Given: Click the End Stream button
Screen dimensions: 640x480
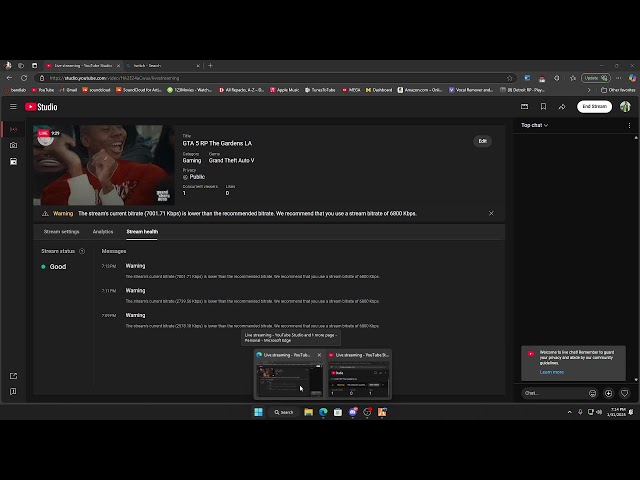Looking at the screenshot, I should [x=594, y=107].
